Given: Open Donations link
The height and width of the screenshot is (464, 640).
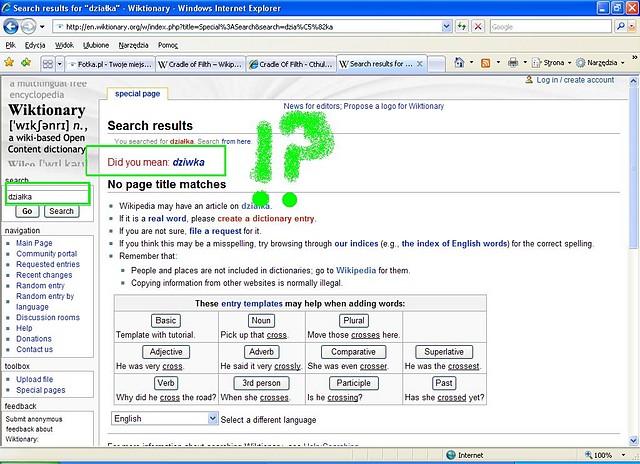Looking at the screenshot, I should point(34,339).
